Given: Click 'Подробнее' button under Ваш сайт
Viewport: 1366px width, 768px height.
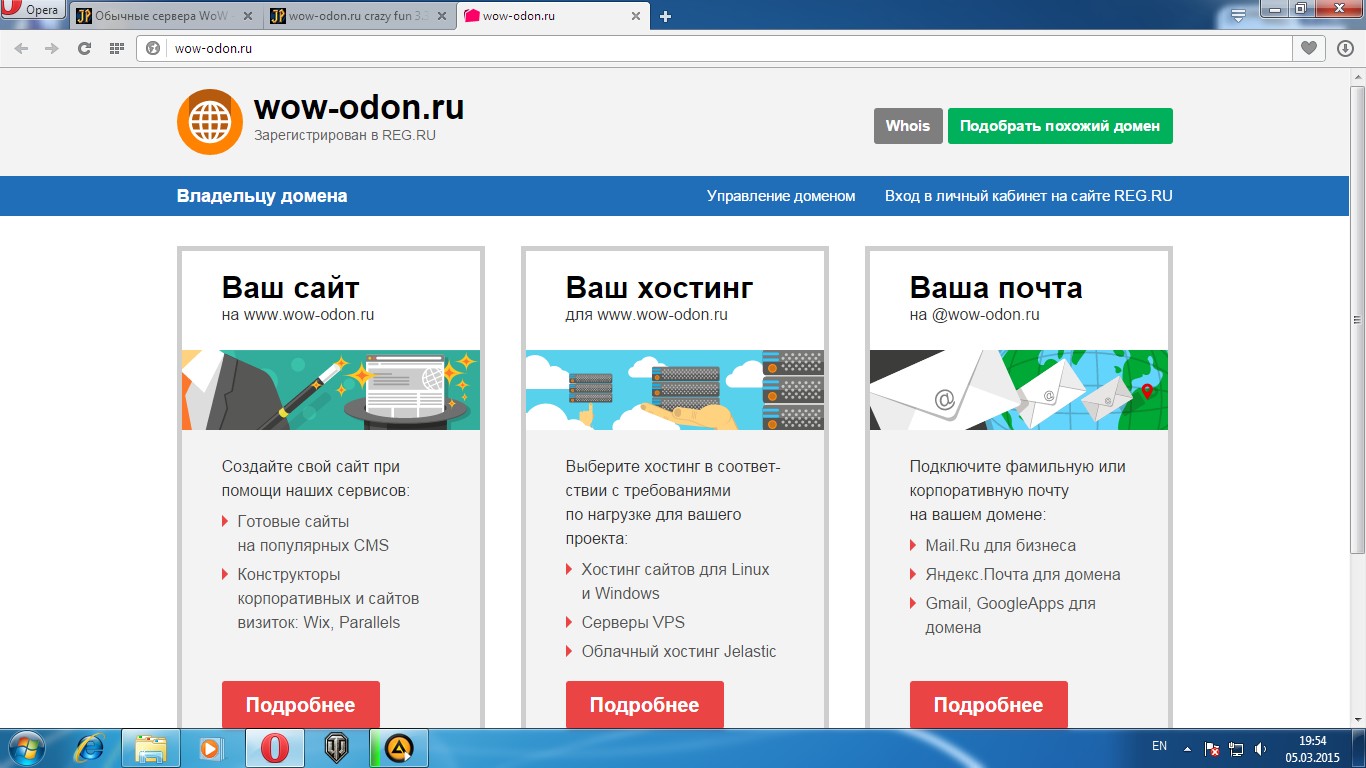Looking at the screenshot, I should click(301, 705).
